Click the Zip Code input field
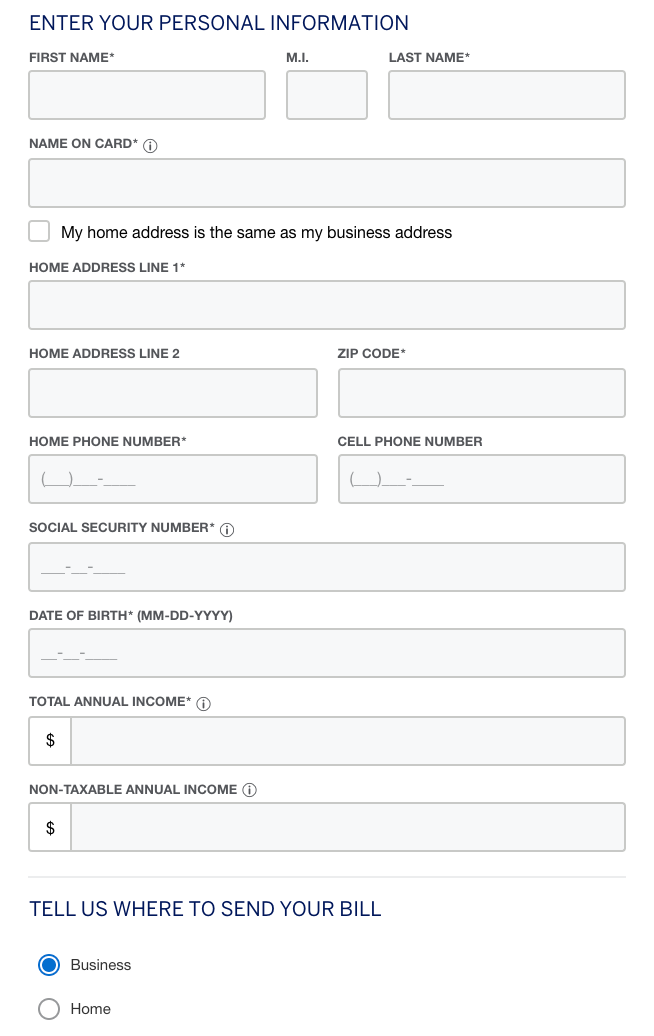This screenshot has height=1036, width=654. click(481, 392)
